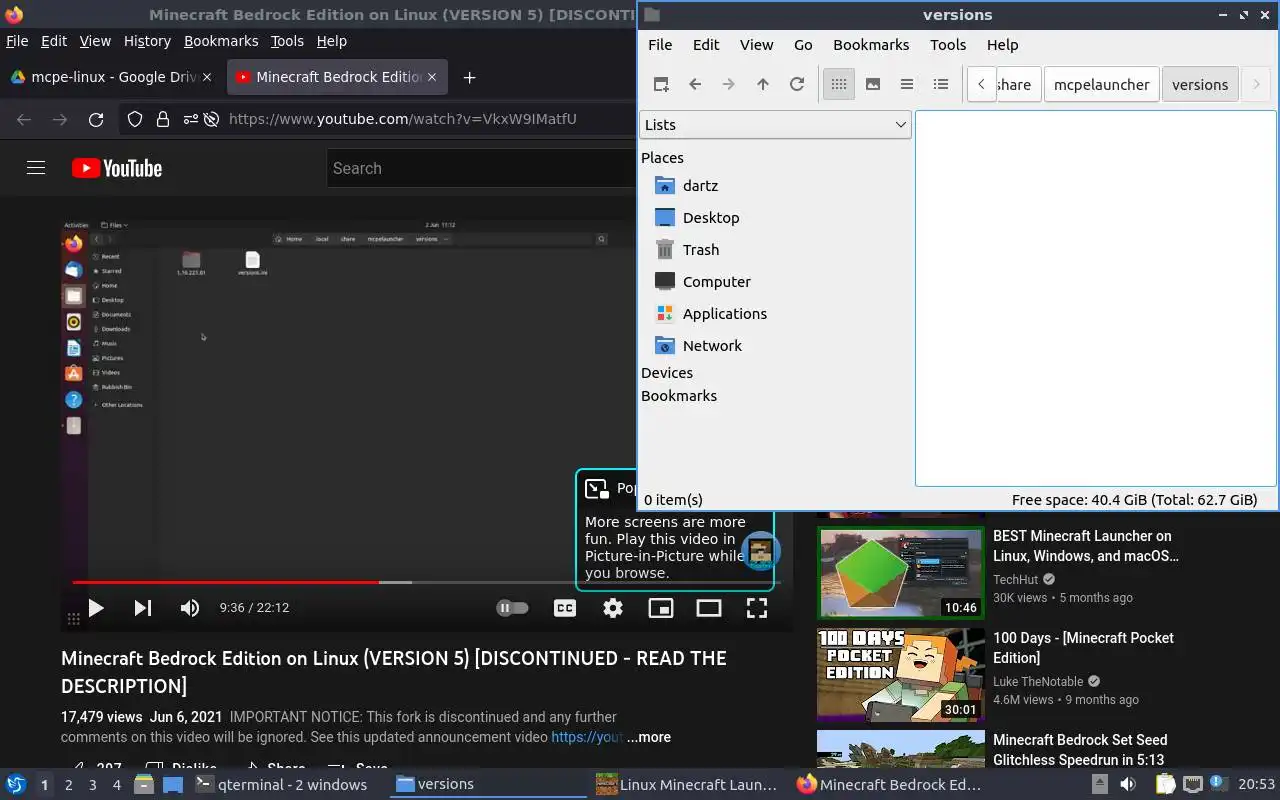Switch to thumbnail view in the file manager
This screenshot has width=1280, height=800.
point(873,84)
